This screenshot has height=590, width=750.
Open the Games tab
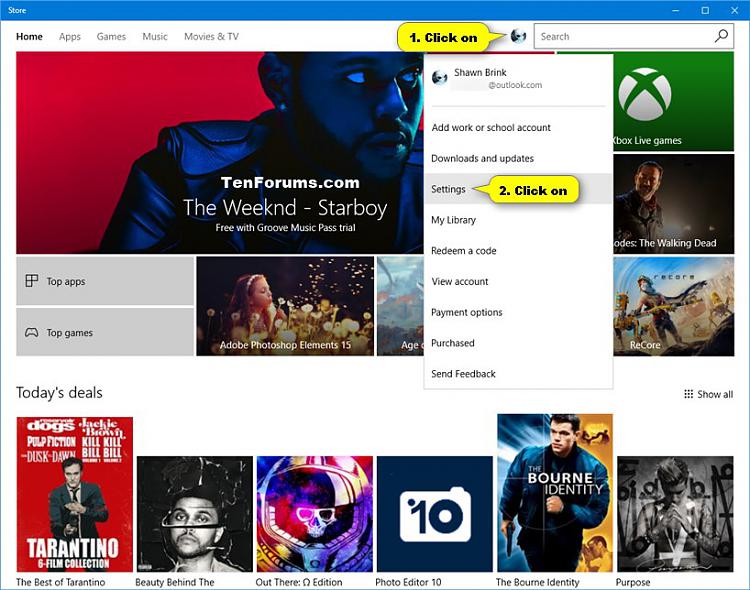(x=111, y=36)
